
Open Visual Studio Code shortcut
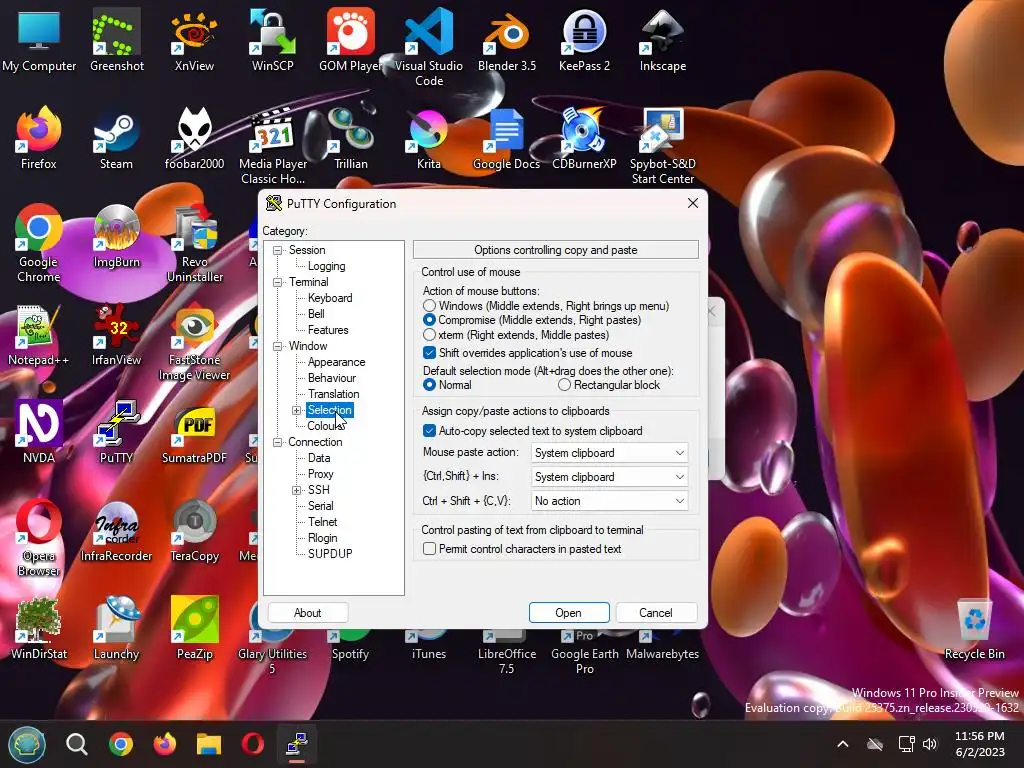point(428,46)
